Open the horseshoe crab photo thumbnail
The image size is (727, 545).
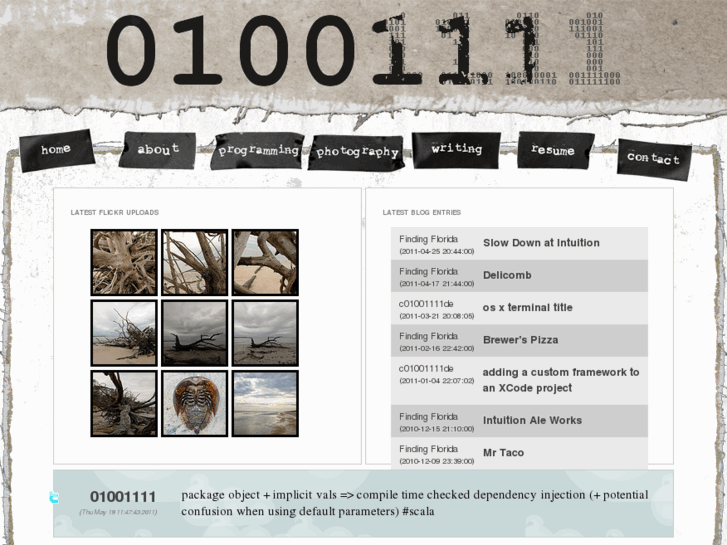pos(195,404)
